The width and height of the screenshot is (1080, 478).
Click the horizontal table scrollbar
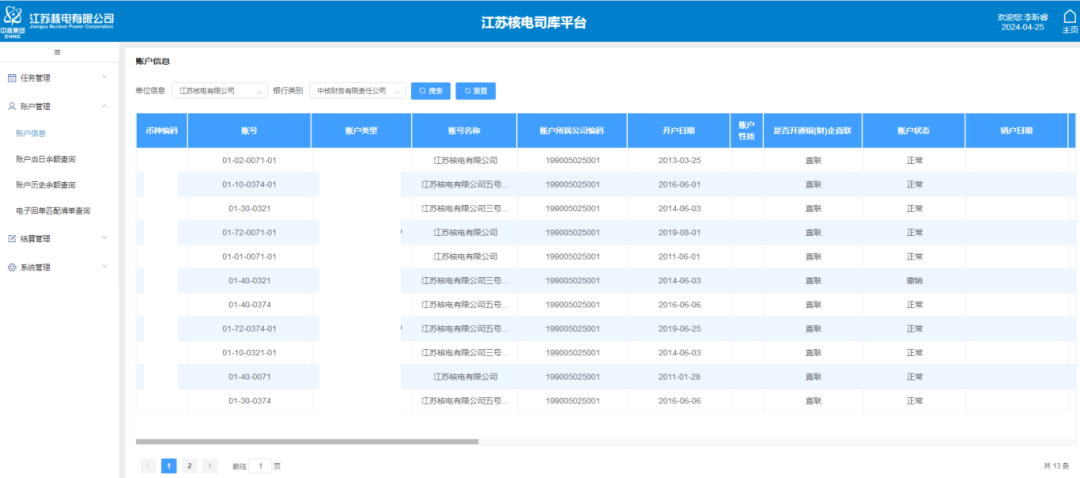[x=307, y=441]
